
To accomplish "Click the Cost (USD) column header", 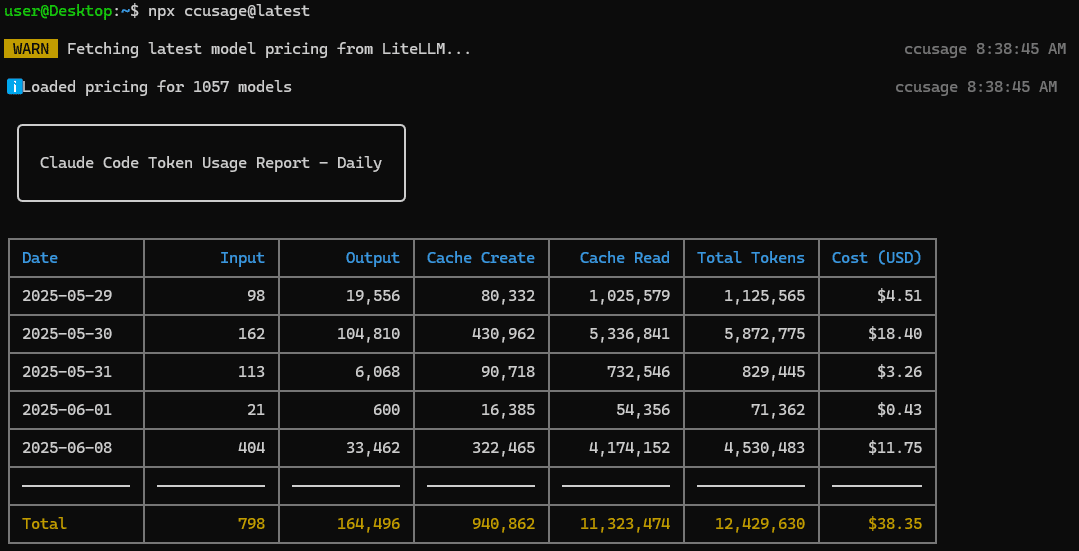I will (x=877, y=258).
